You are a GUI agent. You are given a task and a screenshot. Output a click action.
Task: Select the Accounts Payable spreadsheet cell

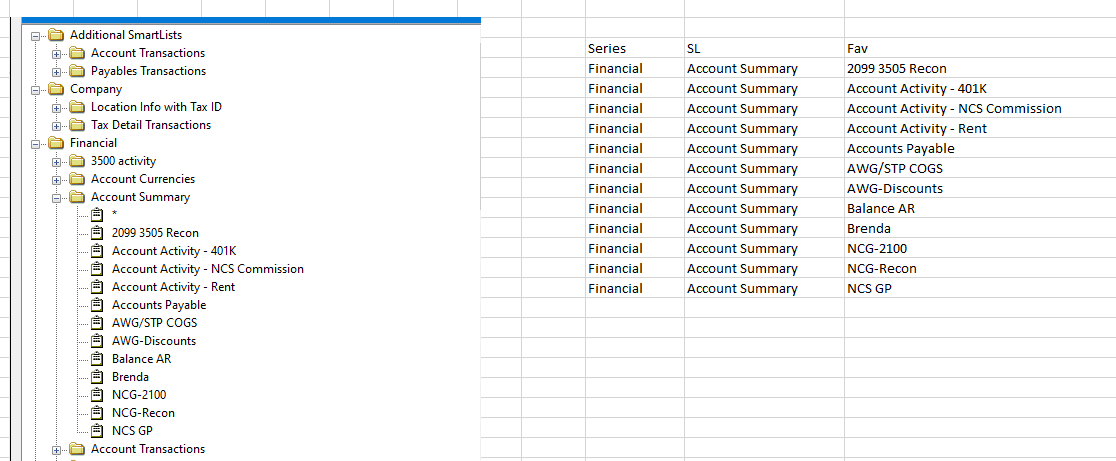(x=980, y=149)
